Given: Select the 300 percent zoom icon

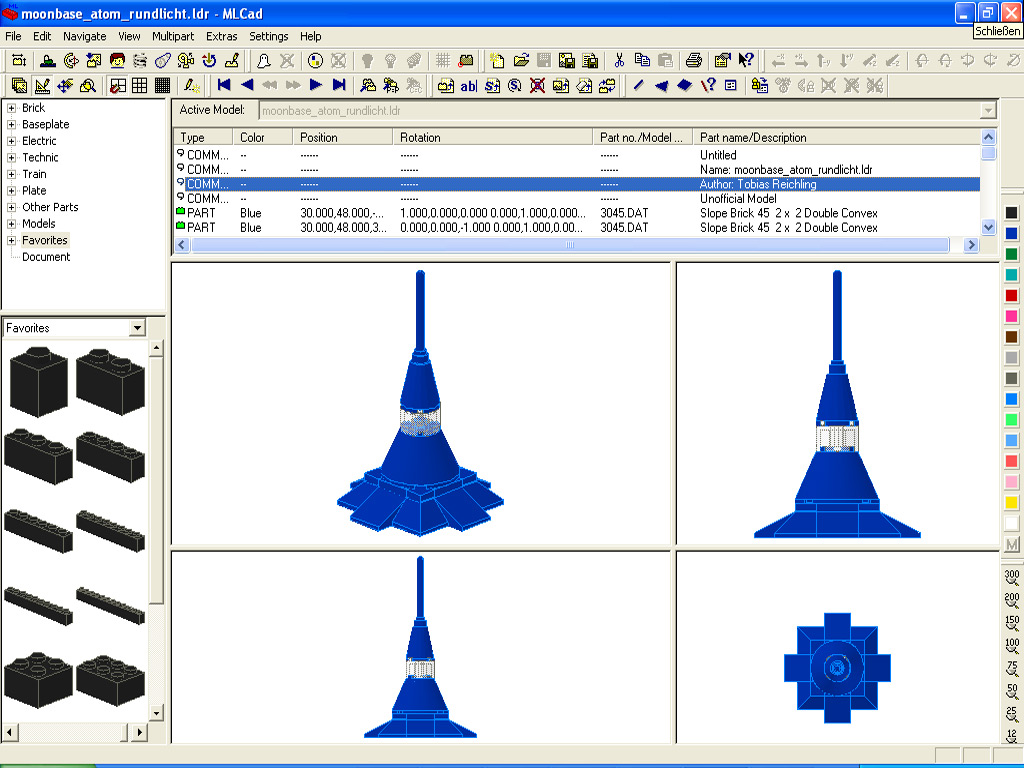Looking at the screenshot, I should tap(1011, 576).
